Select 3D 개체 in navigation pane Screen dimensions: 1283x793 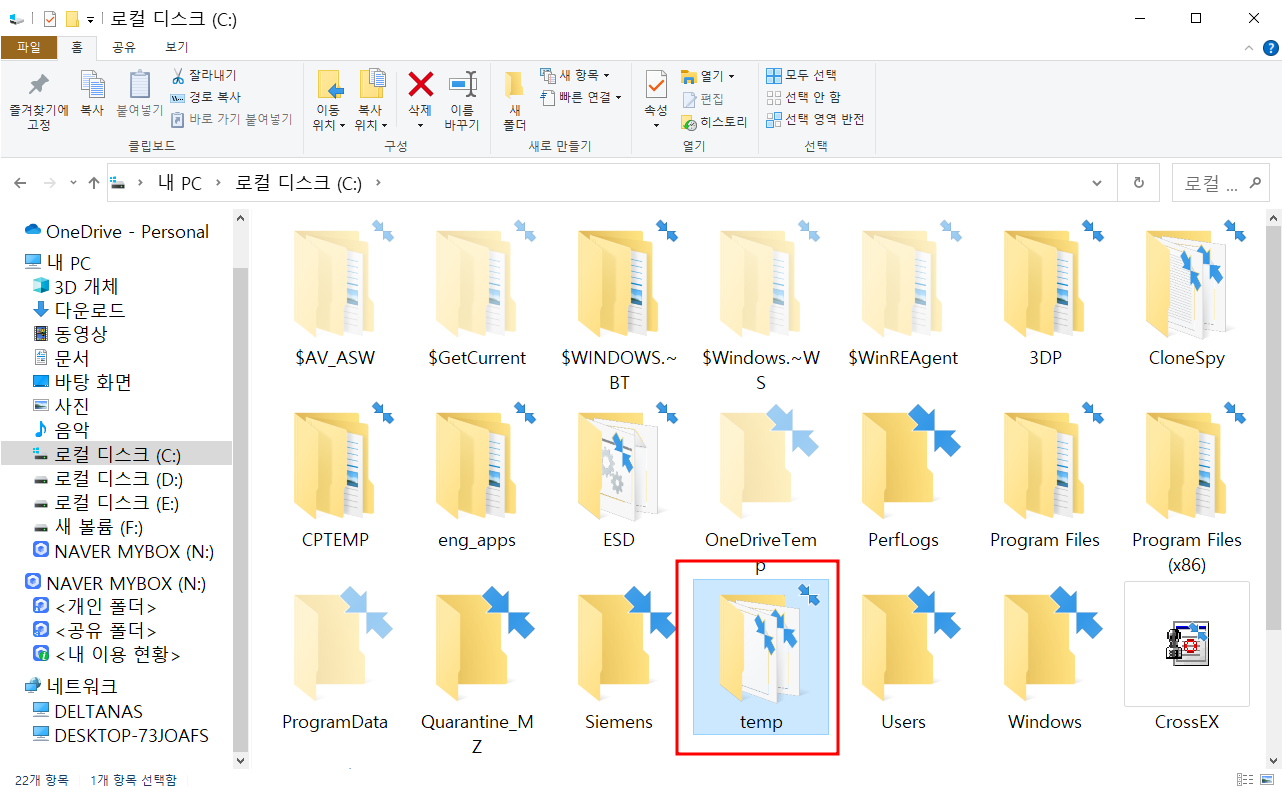click(76, 286)
